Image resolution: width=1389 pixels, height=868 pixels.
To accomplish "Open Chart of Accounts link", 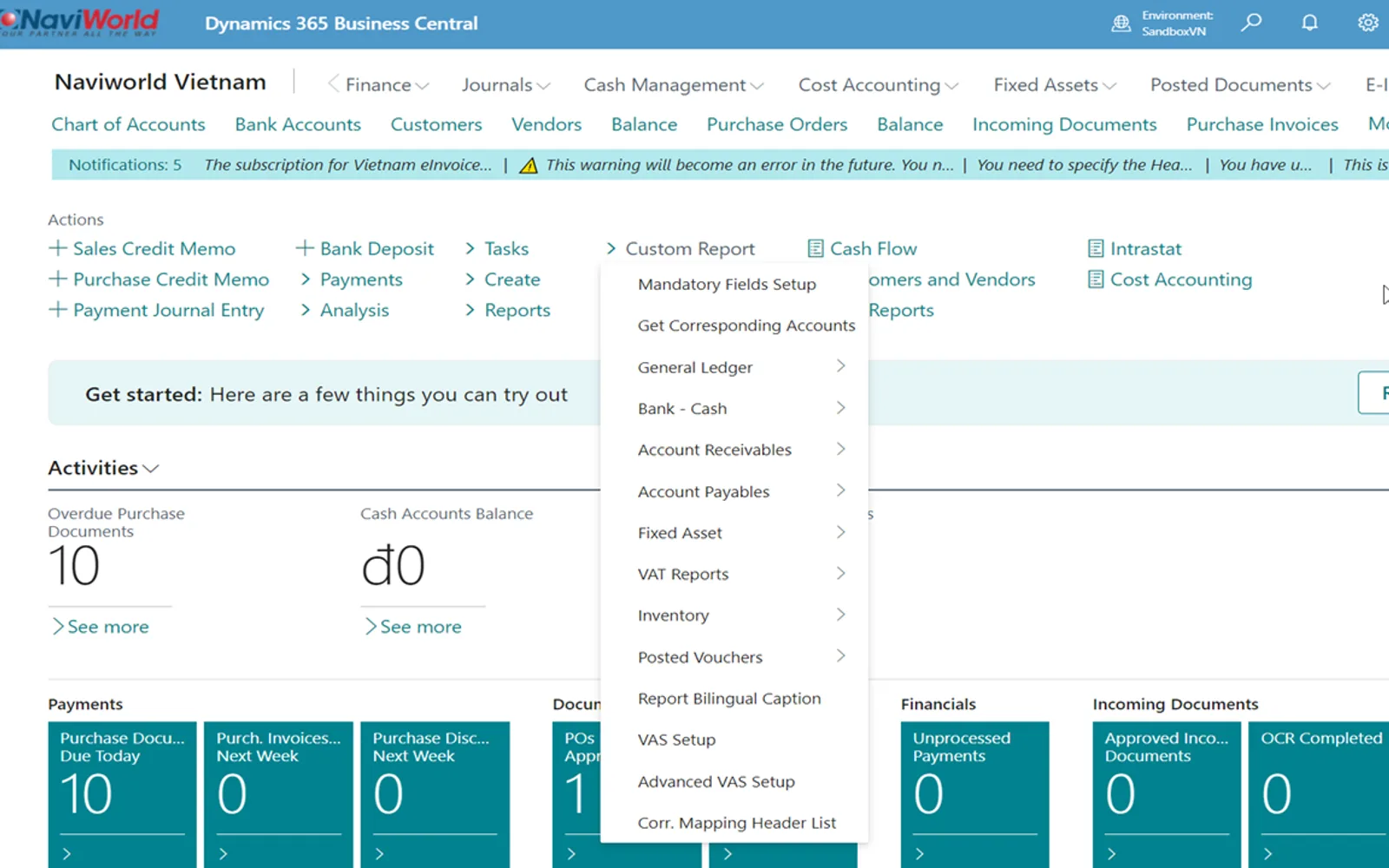I will click(128, 124).
